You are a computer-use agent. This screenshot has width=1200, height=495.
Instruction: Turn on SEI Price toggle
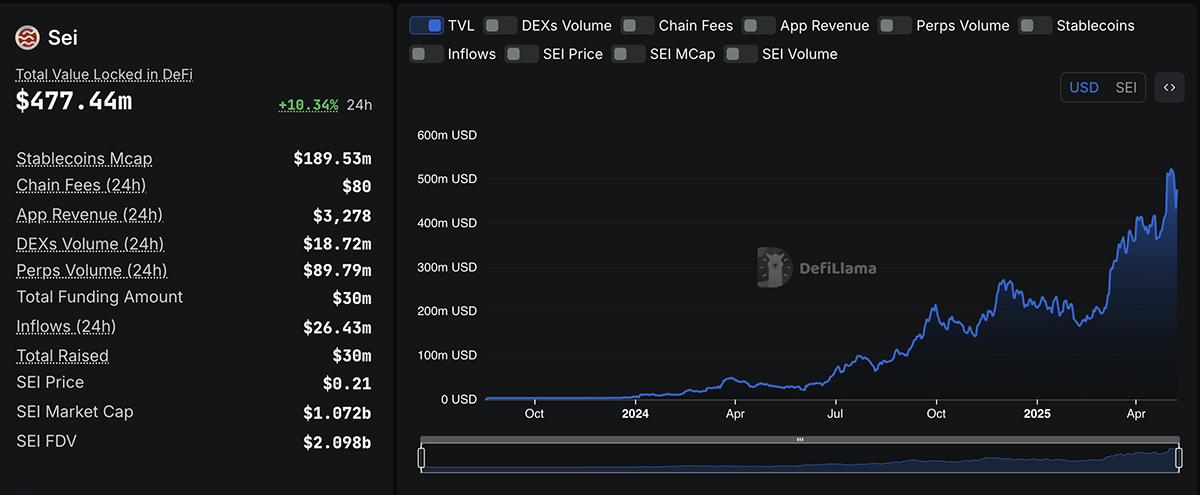pos(521,54)
